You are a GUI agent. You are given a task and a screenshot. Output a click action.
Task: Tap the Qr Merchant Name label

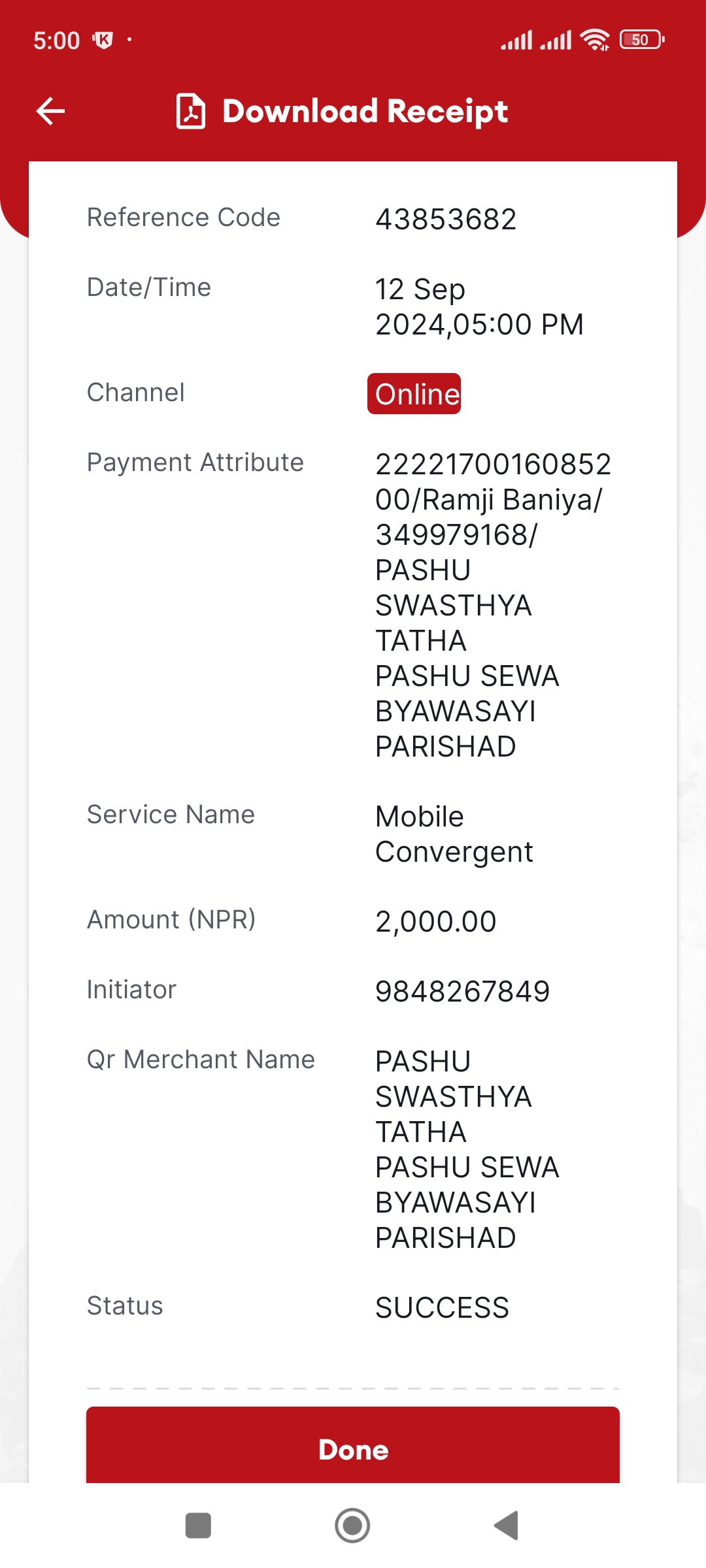[201, 1060]
